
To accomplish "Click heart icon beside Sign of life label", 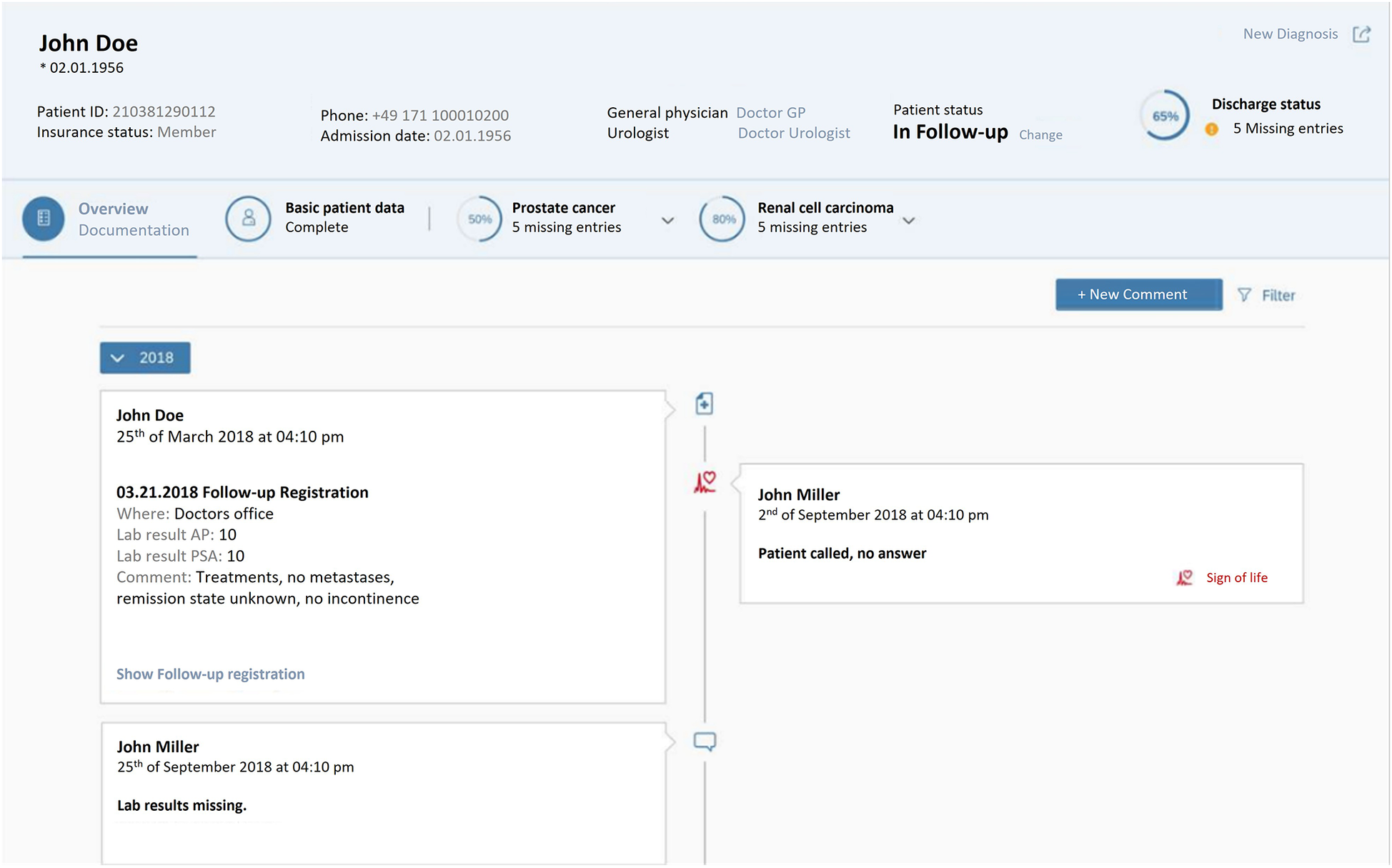I will 1185,577.
